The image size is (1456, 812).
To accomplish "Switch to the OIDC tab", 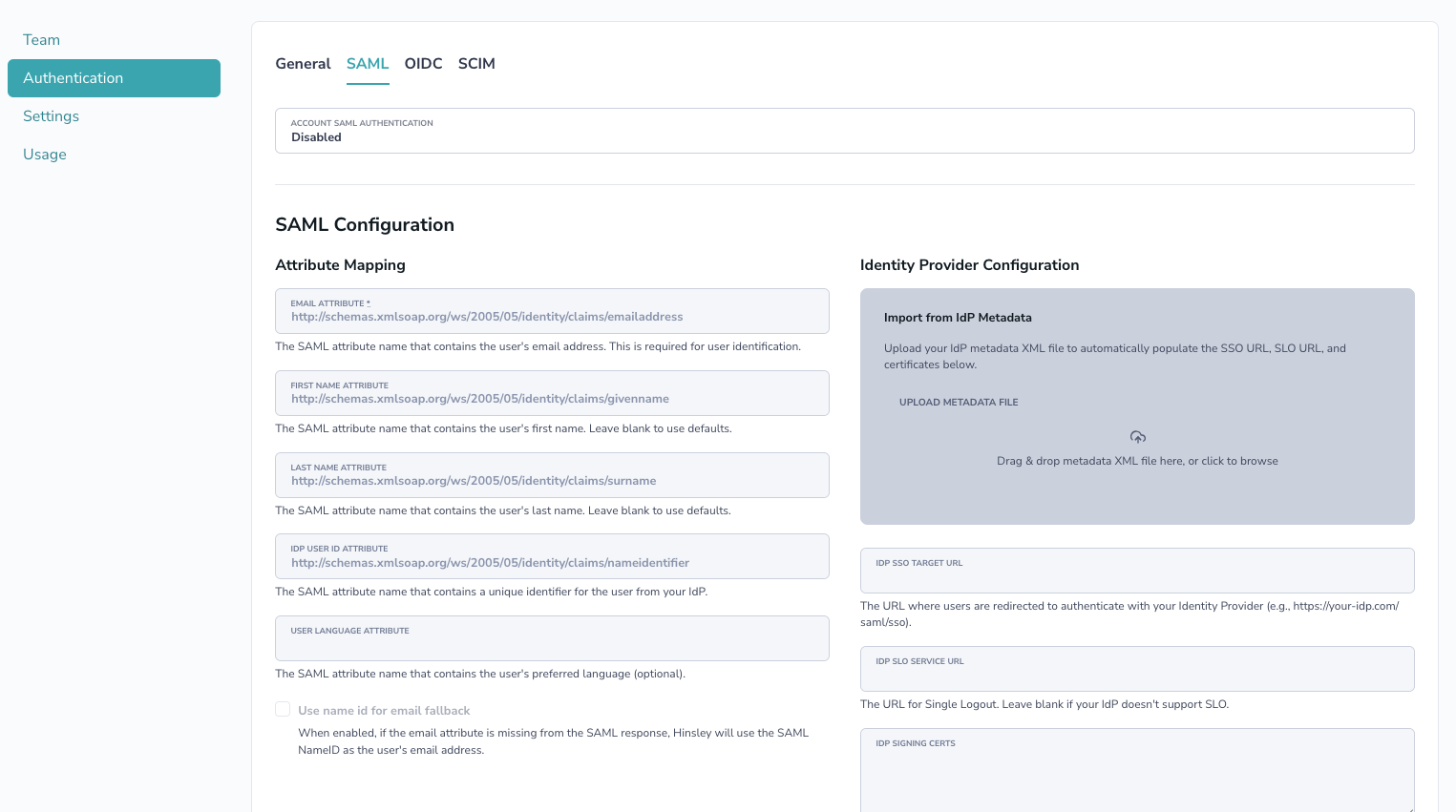I will [x=423, y=64].
